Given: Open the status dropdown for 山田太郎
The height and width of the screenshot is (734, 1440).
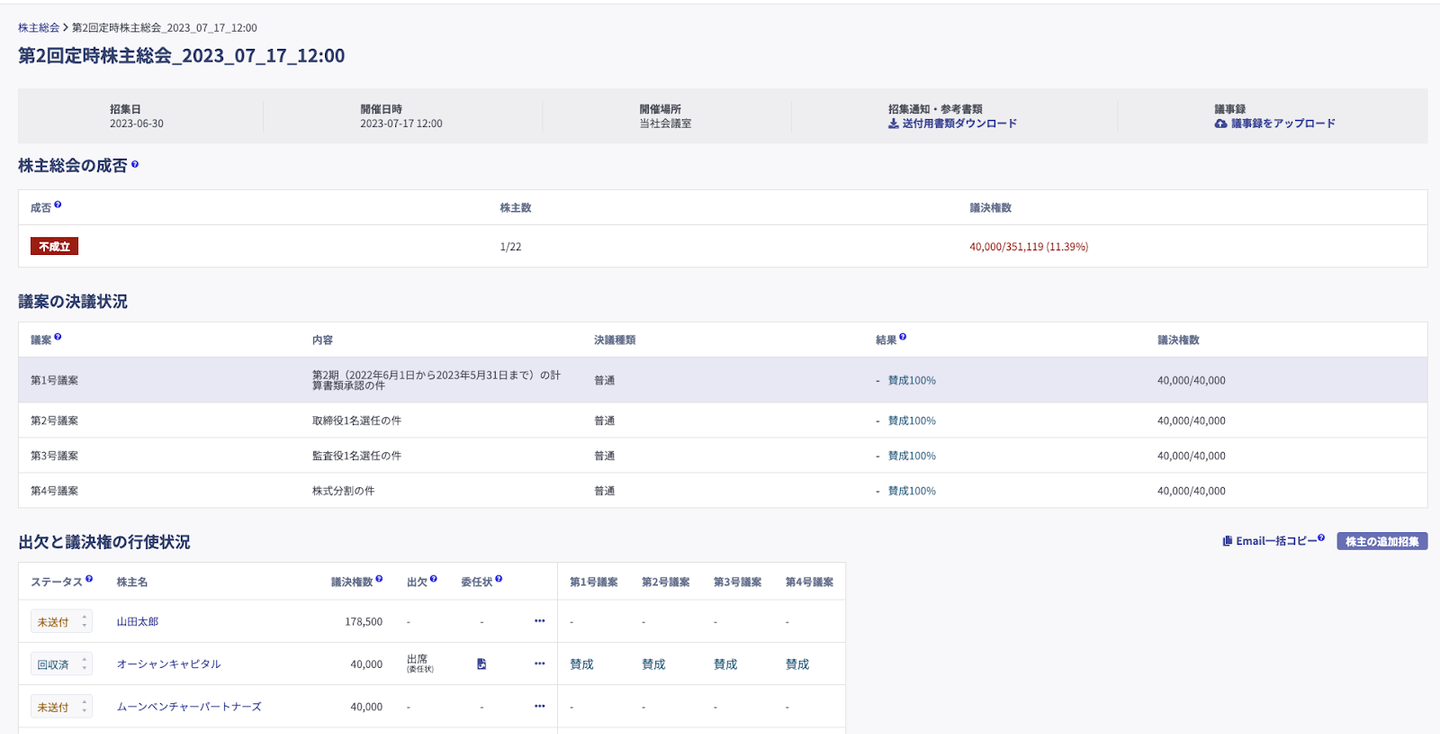Looking at the screenshot, I should point(61,622).
